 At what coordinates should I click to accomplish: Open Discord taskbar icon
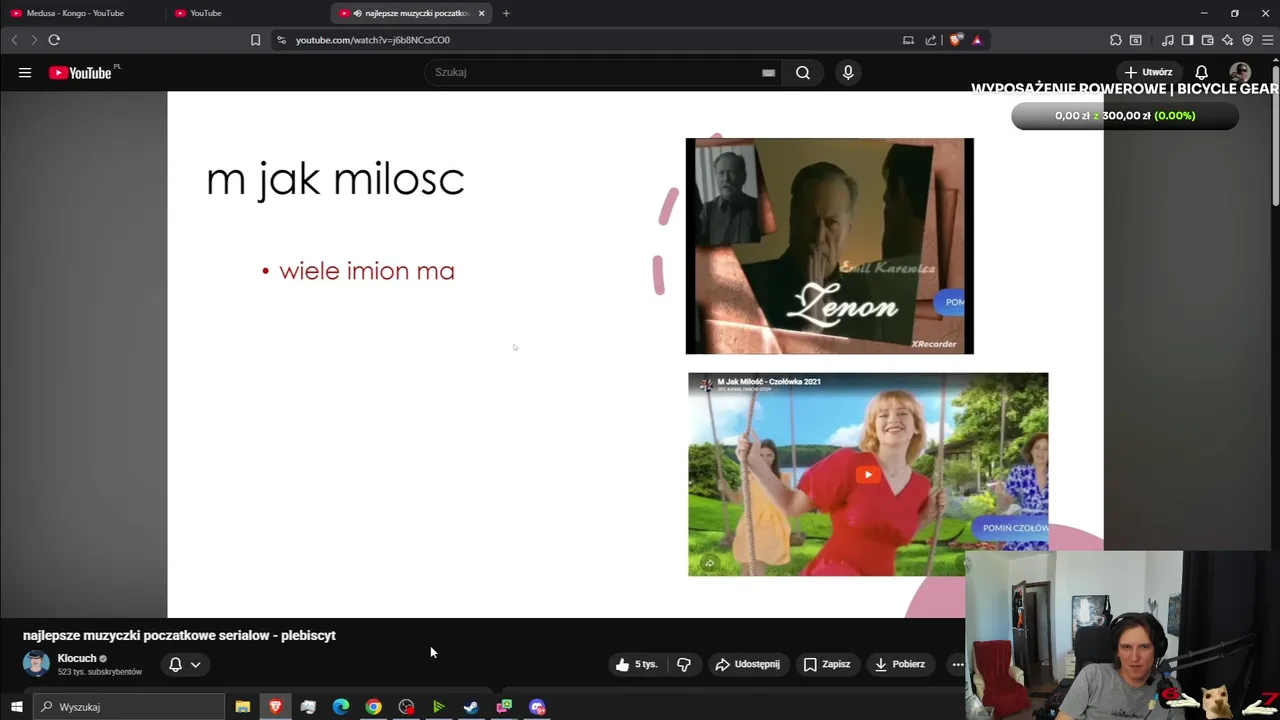[x=537, y=707]
